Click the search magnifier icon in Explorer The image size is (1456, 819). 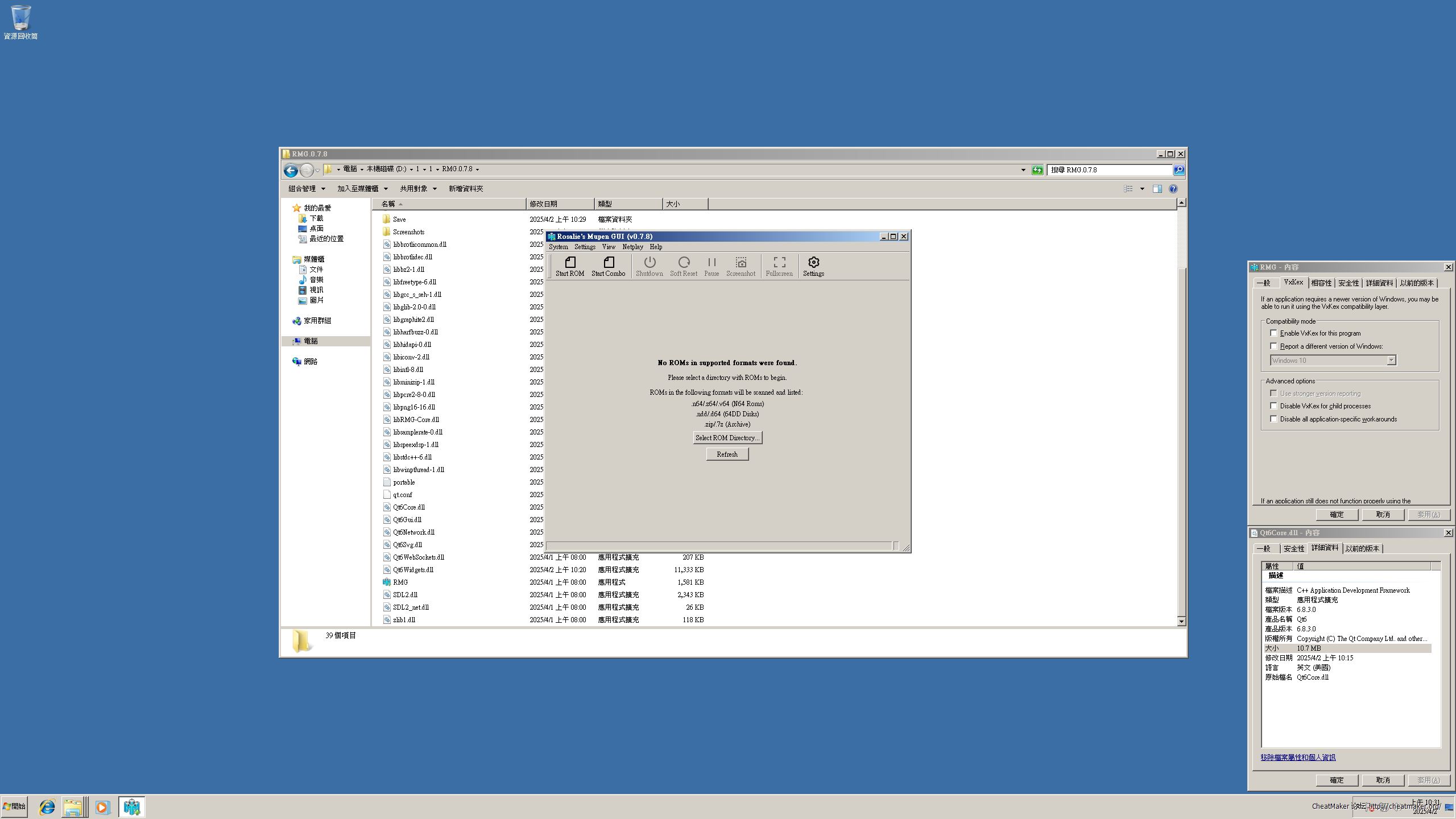coord(1179,170)
